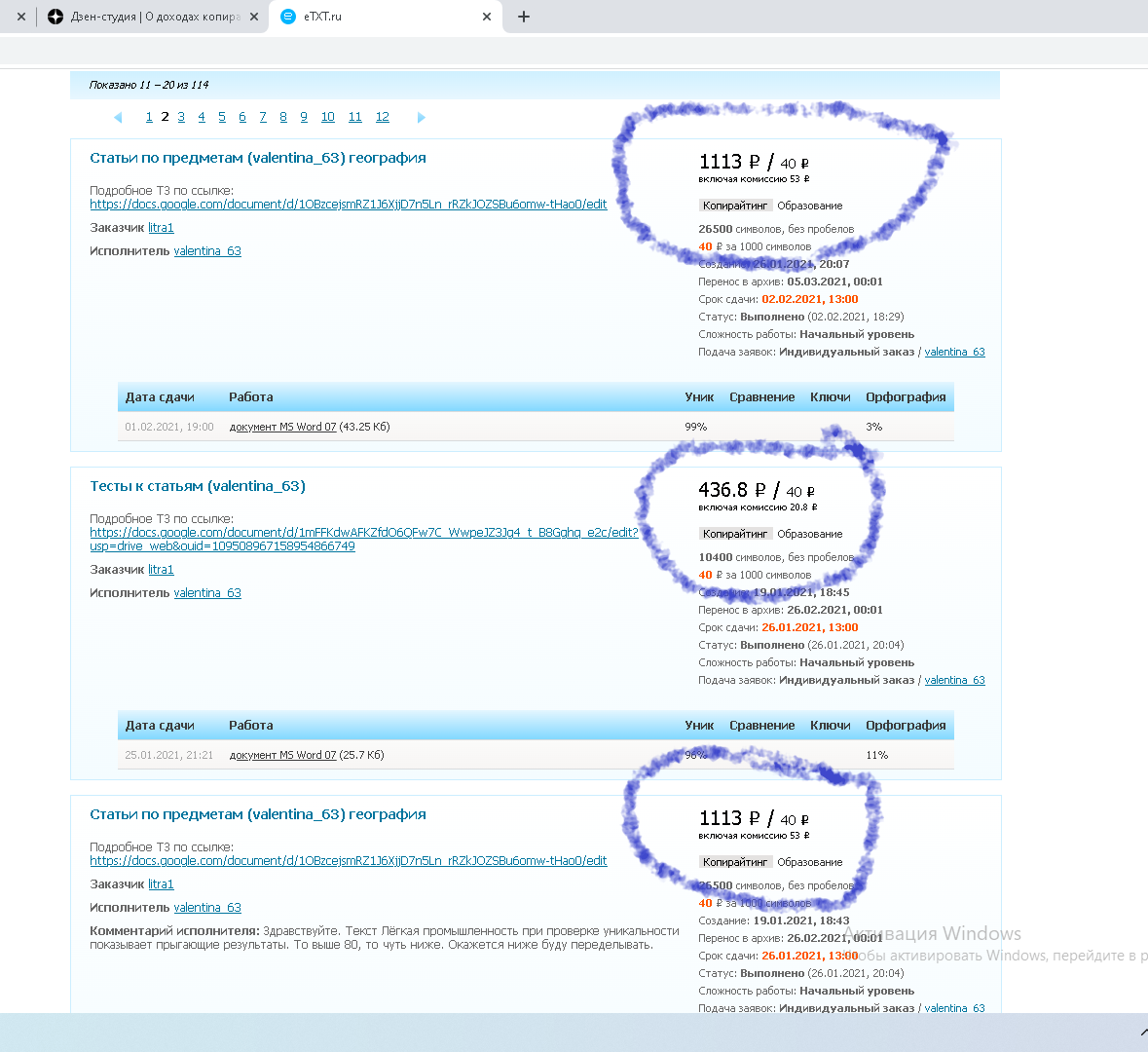The width and height of the screenshot is (1148, 1052).
Task: Click litra1 link in Тесты к статьям order
Action: pos(161,569)
